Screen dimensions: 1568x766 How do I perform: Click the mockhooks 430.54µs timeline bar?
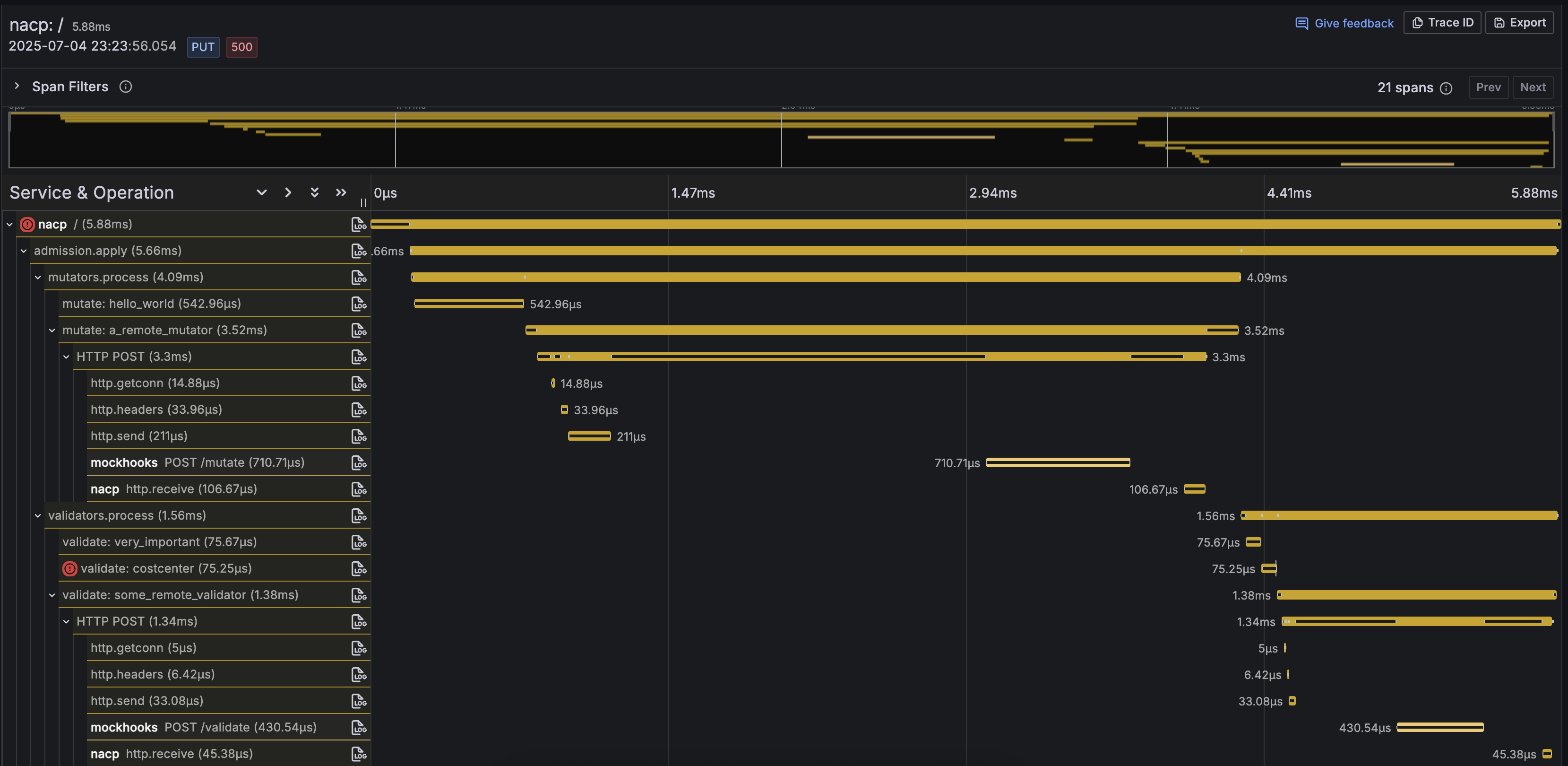[1440, 728]
